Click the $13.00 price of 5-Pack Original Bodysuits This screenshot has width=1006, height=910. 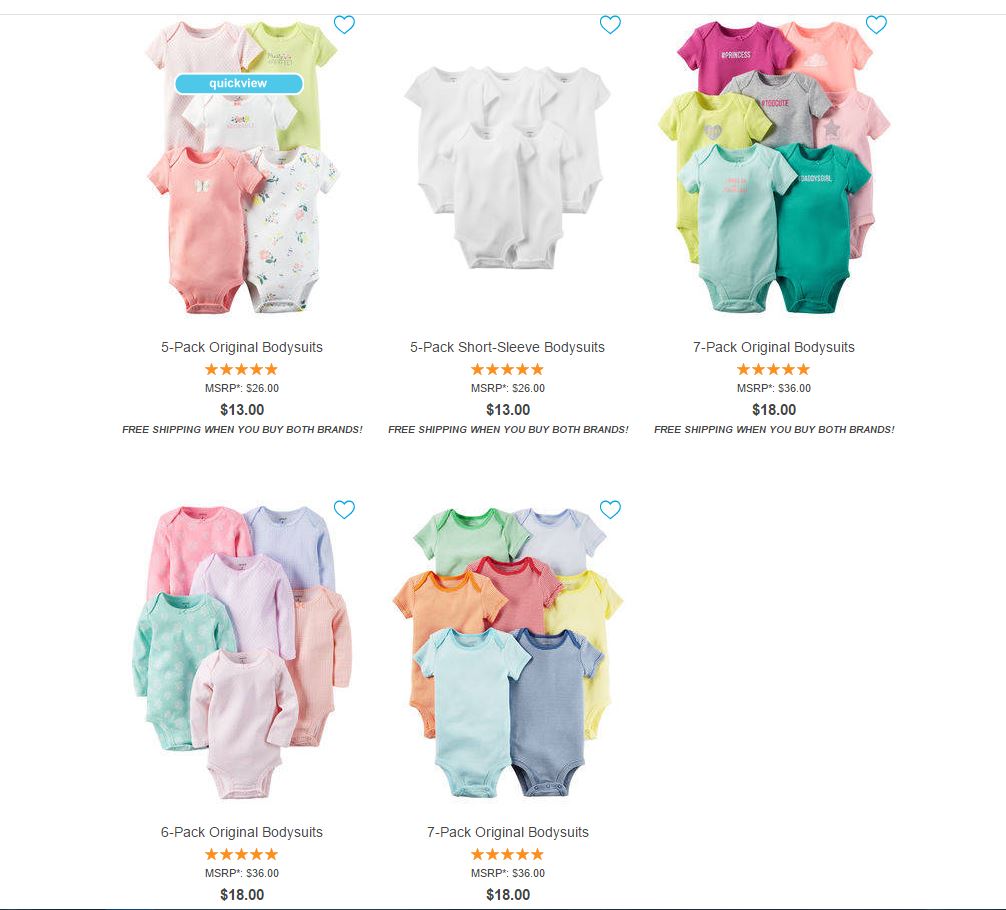(x=242, y=409)
